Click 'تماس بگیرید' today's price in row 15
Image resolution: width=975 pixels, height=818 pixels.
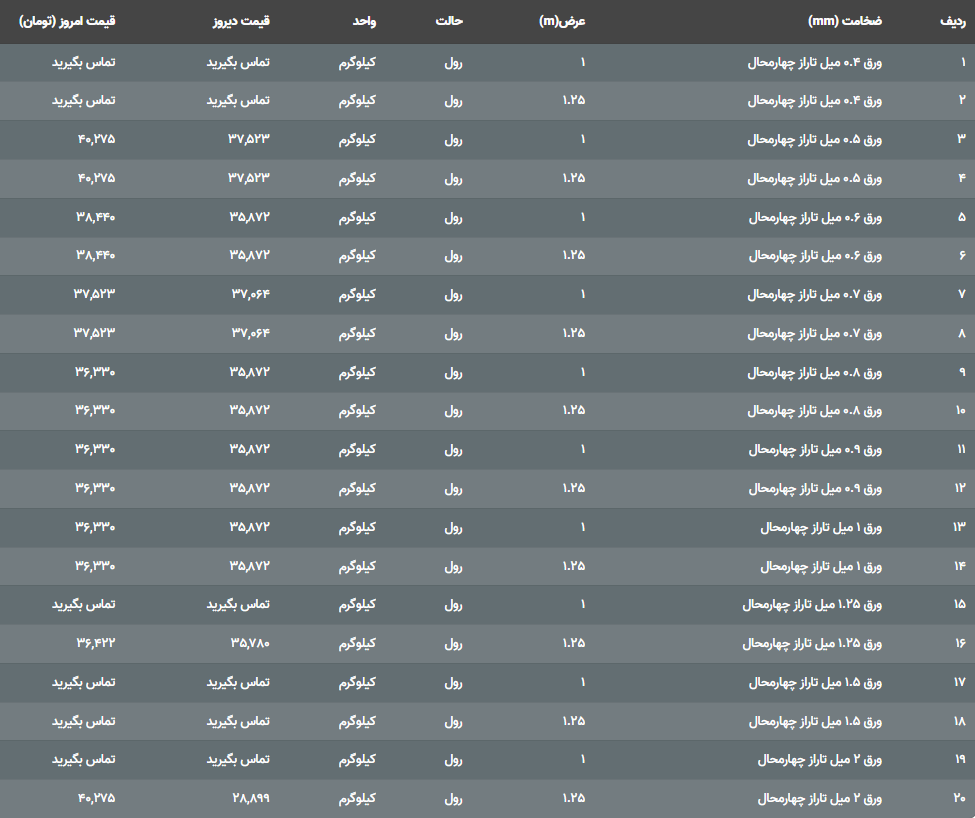[x=83, y=604]
